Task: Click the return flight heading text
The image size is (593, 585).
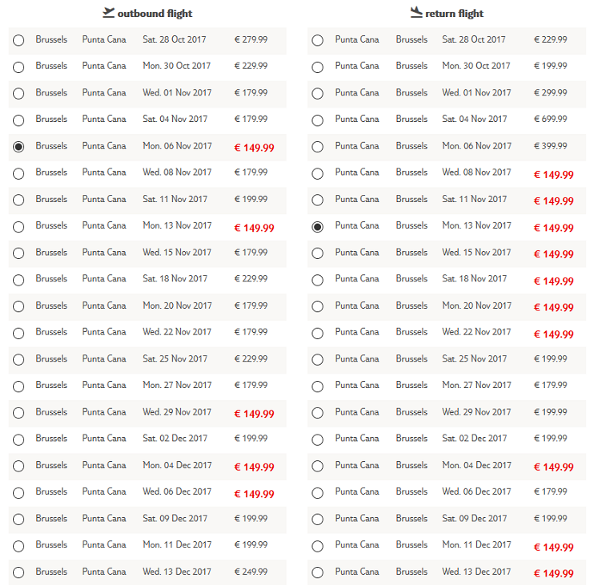Action: click(454, 14)
